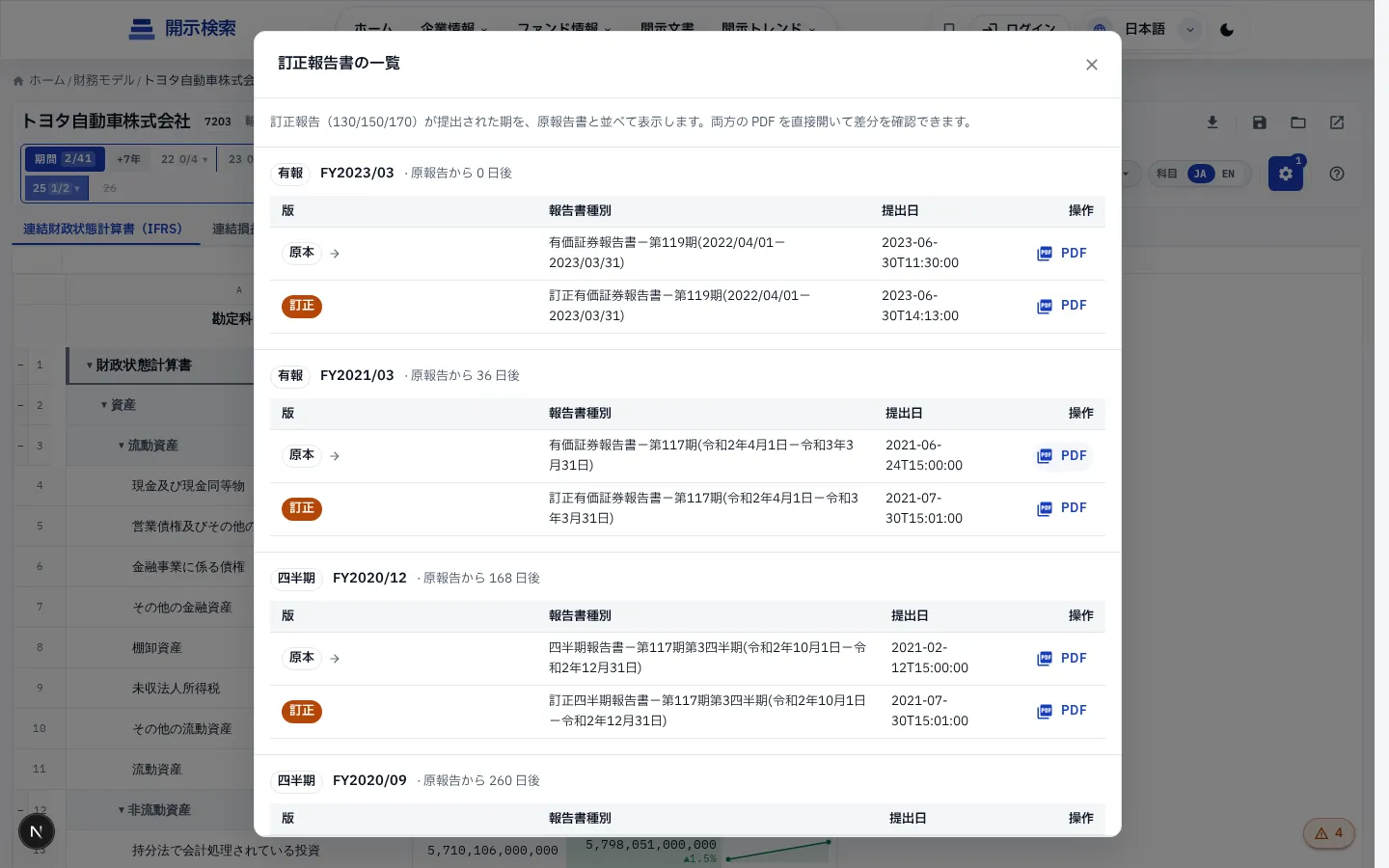Click ホーム breadcrumb home icon
This screenshot has height=868, width=1389.
pyautogui.click(x=18, y=81)
